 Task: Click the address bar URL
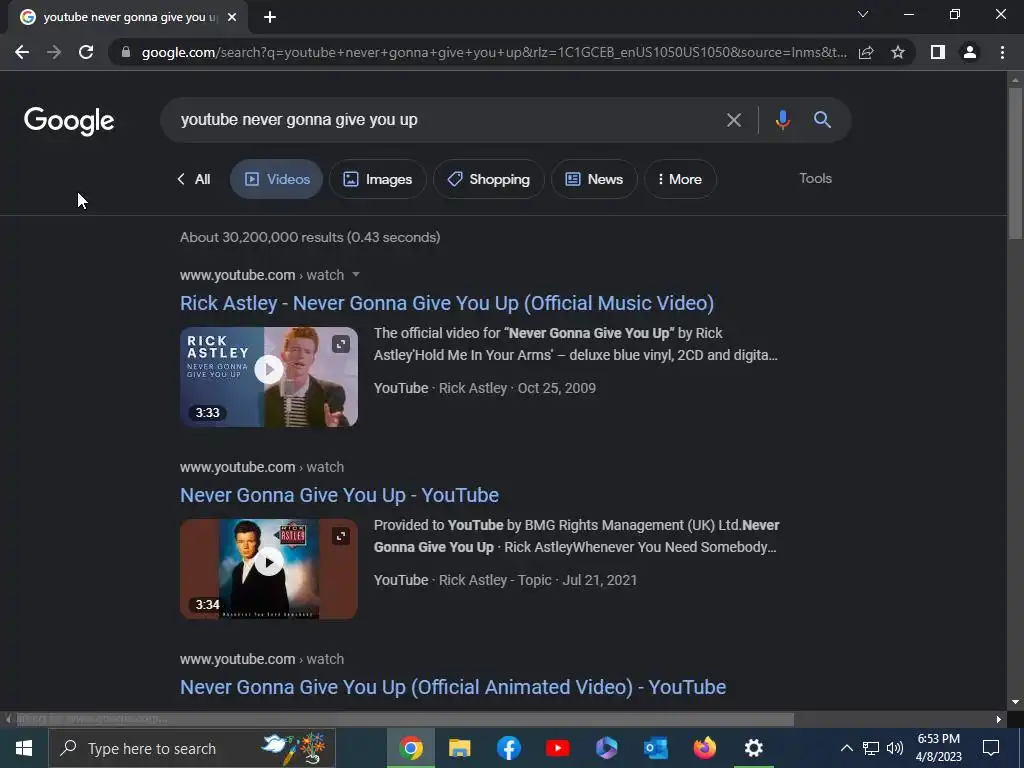tap(494, 52)
